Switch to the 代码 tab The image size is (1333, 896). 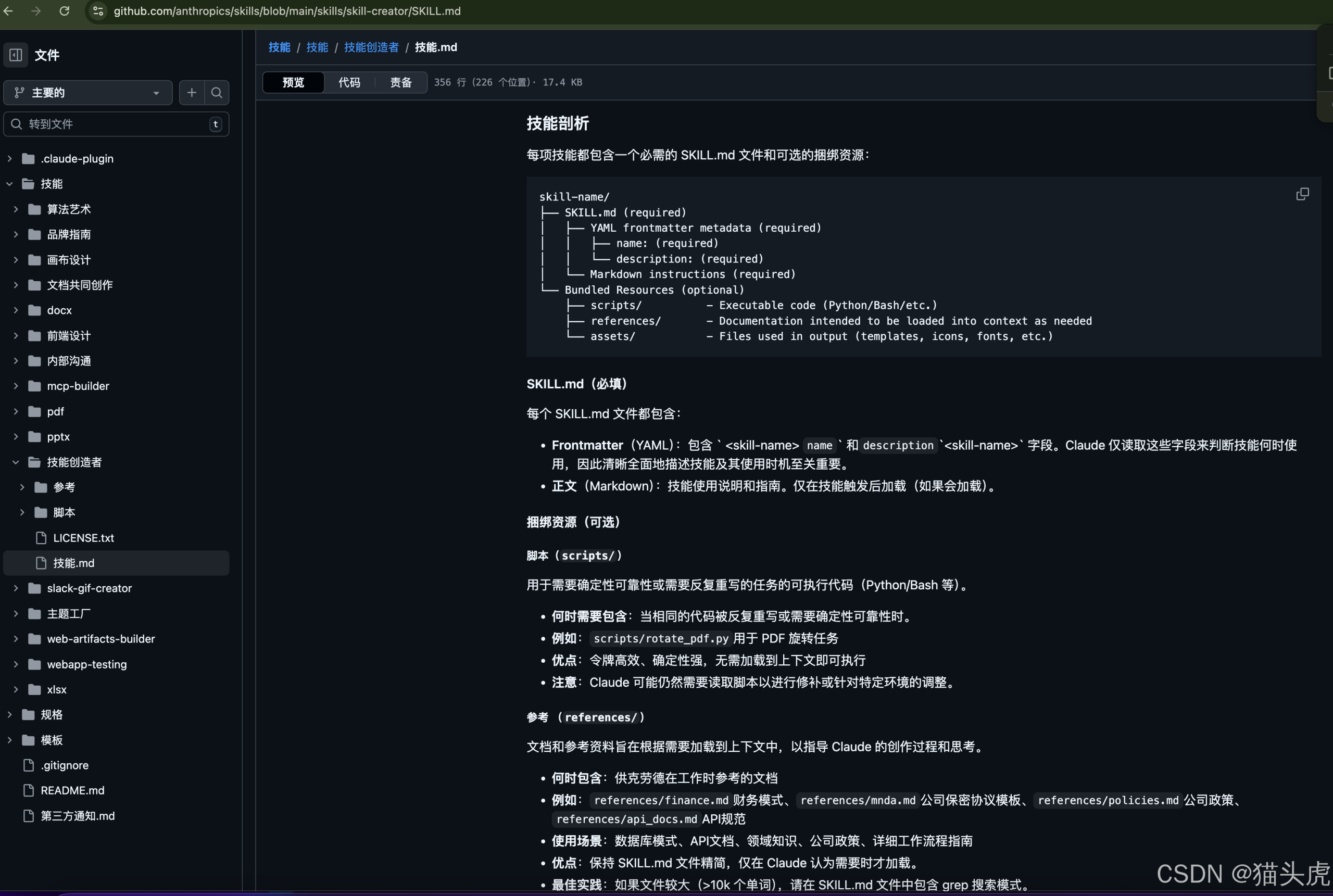pyautogui.click(x=349, y=82)
